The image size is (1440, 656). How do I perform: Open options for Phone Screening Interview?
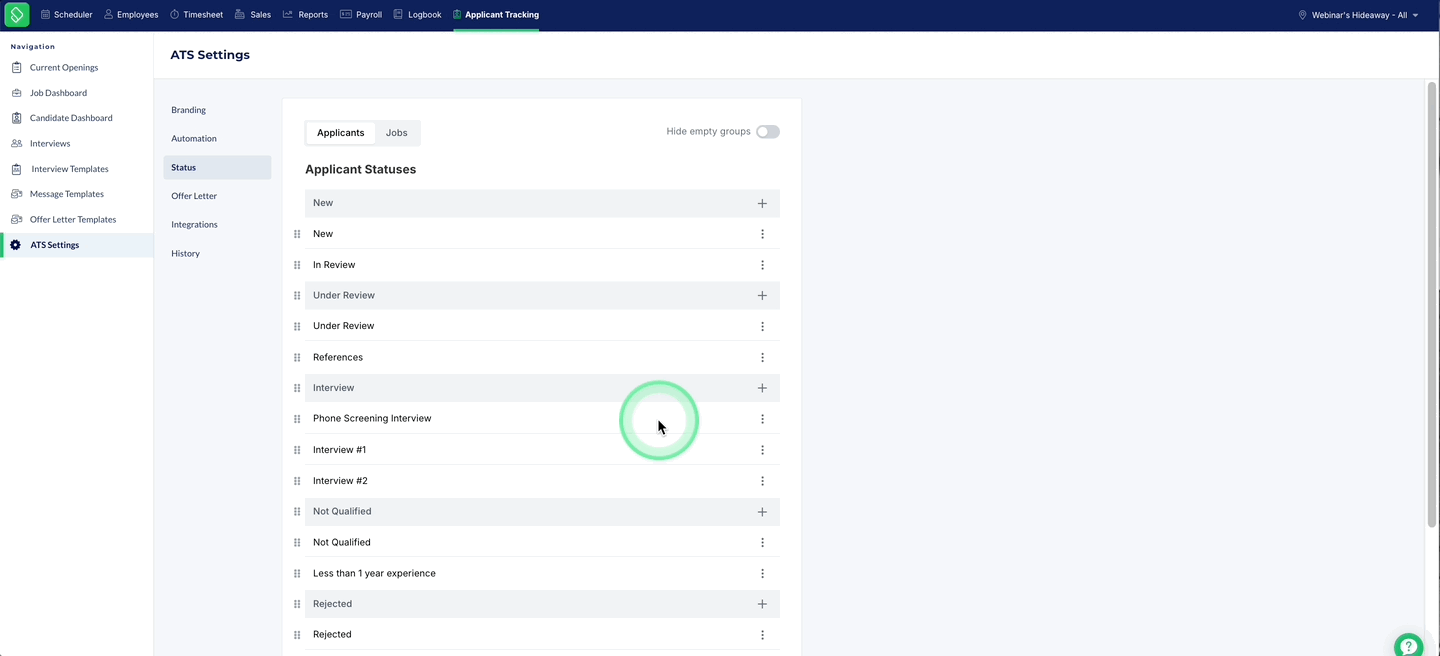[762, 419]
